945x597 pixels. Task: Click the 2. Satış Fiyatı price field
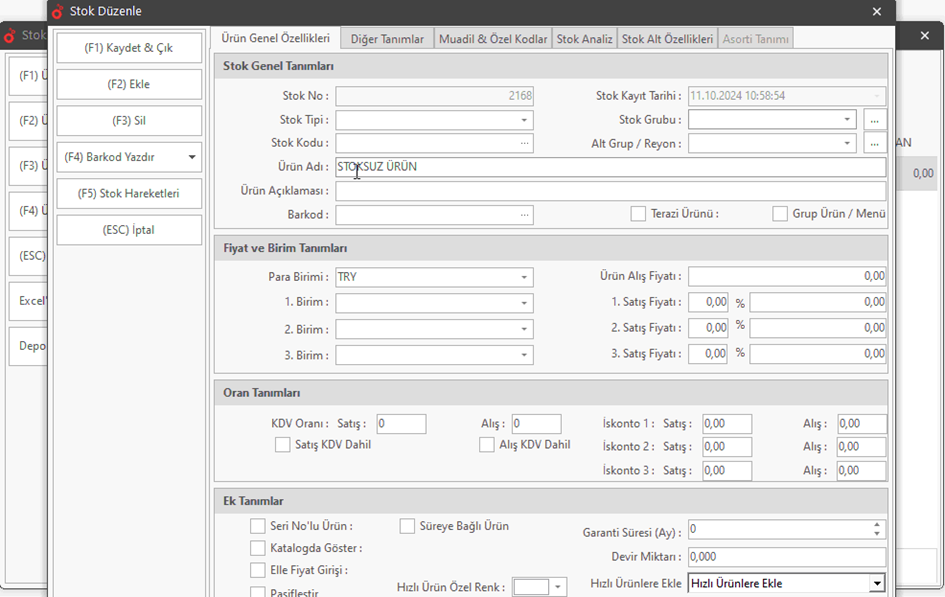click(817, 328)
